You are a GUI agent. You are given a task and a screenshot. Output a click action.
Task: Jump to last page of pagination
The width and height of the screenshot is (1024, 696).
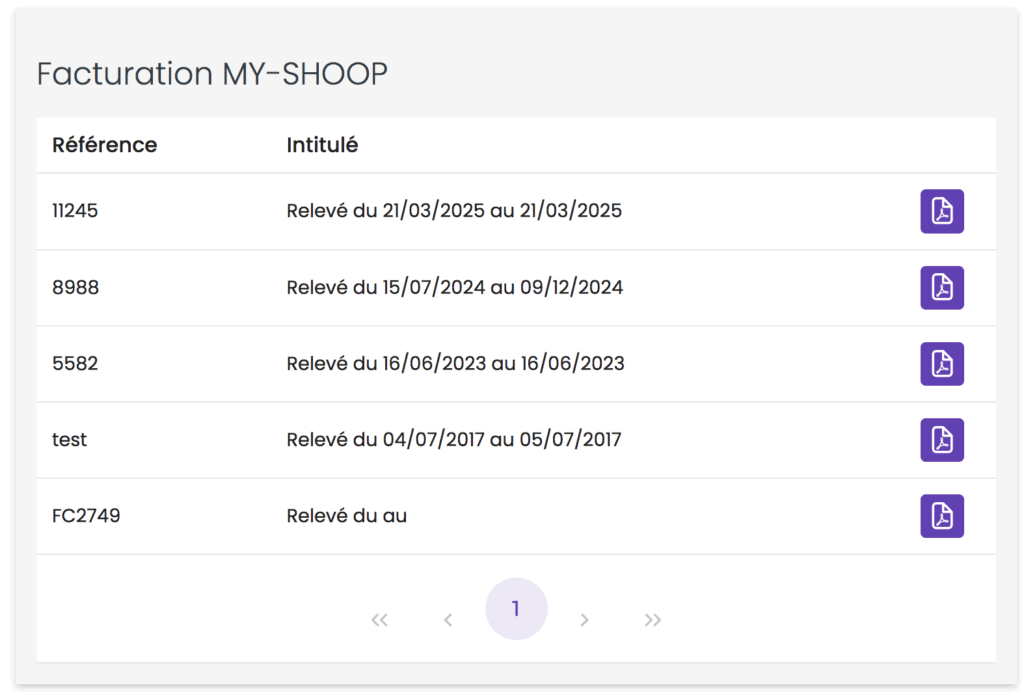[x=652, y=620]
